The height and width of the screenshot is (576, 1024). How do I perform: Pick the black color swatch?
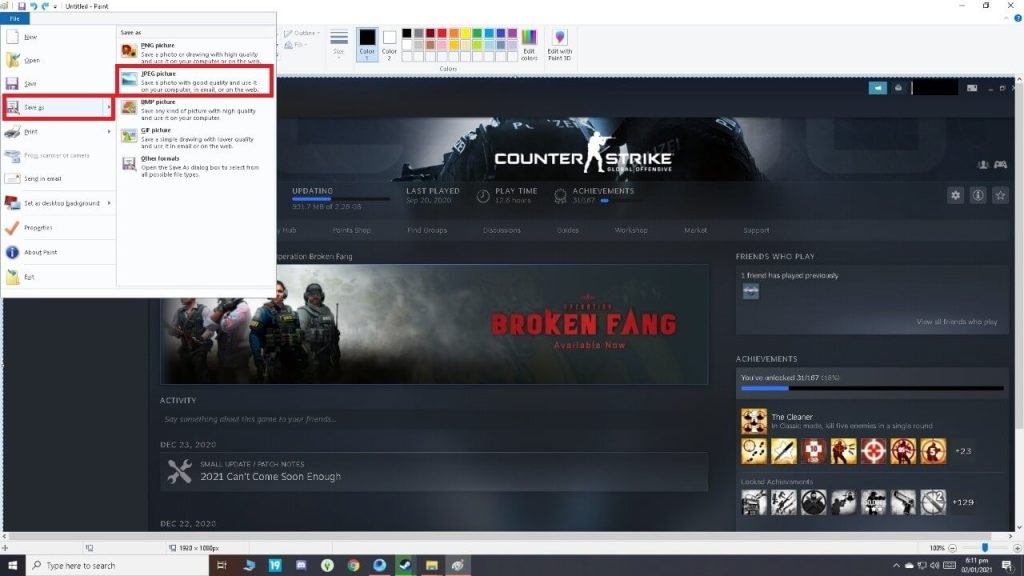(x=407, y=33)
